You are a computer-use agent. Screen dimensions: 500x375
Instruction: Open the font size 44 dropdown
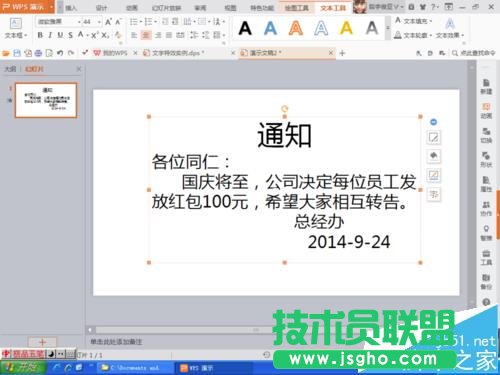tap(99, 22)
